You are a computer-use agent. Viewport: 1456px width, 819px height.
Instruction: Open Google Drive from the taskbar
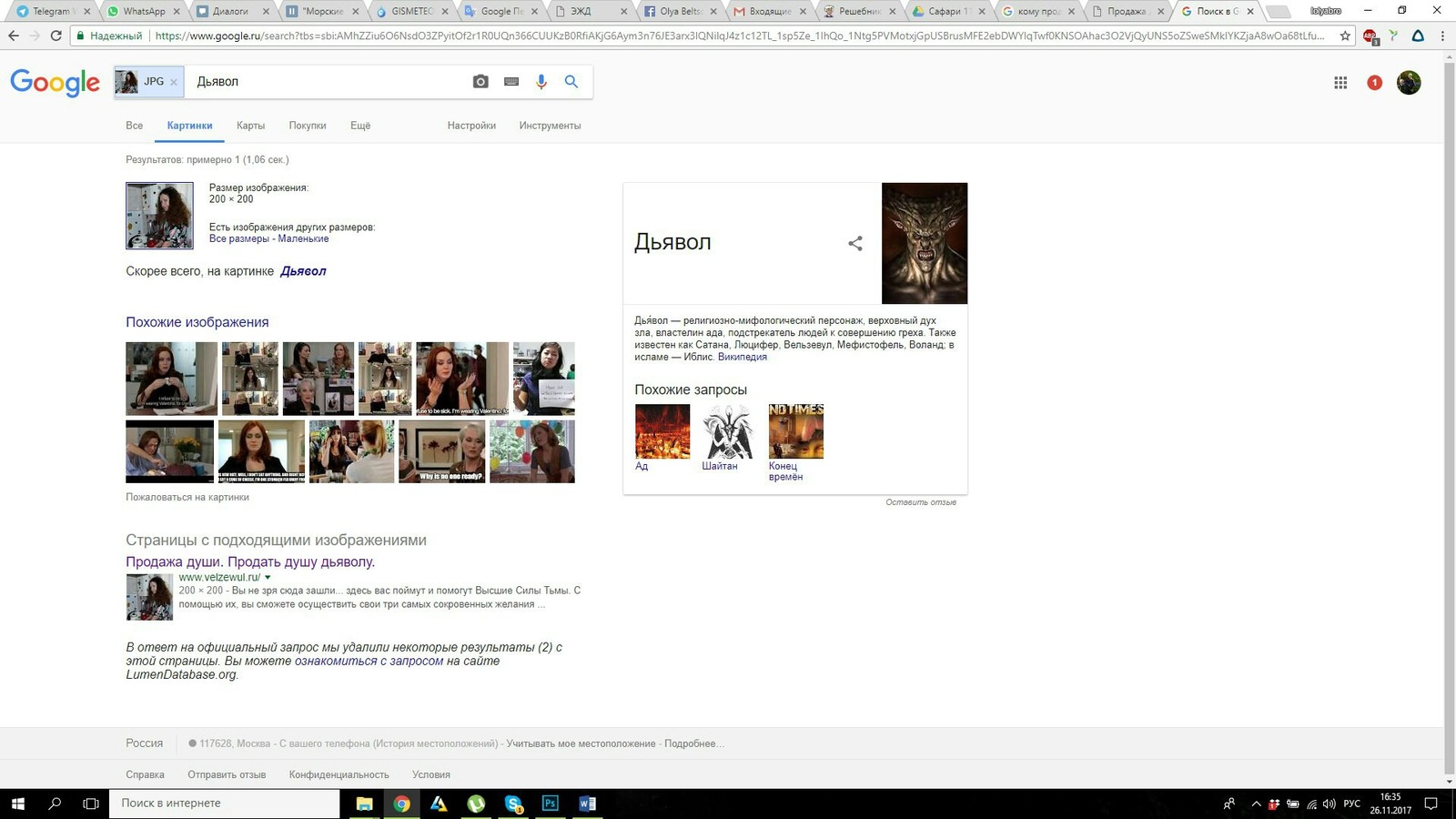(439, 804)
